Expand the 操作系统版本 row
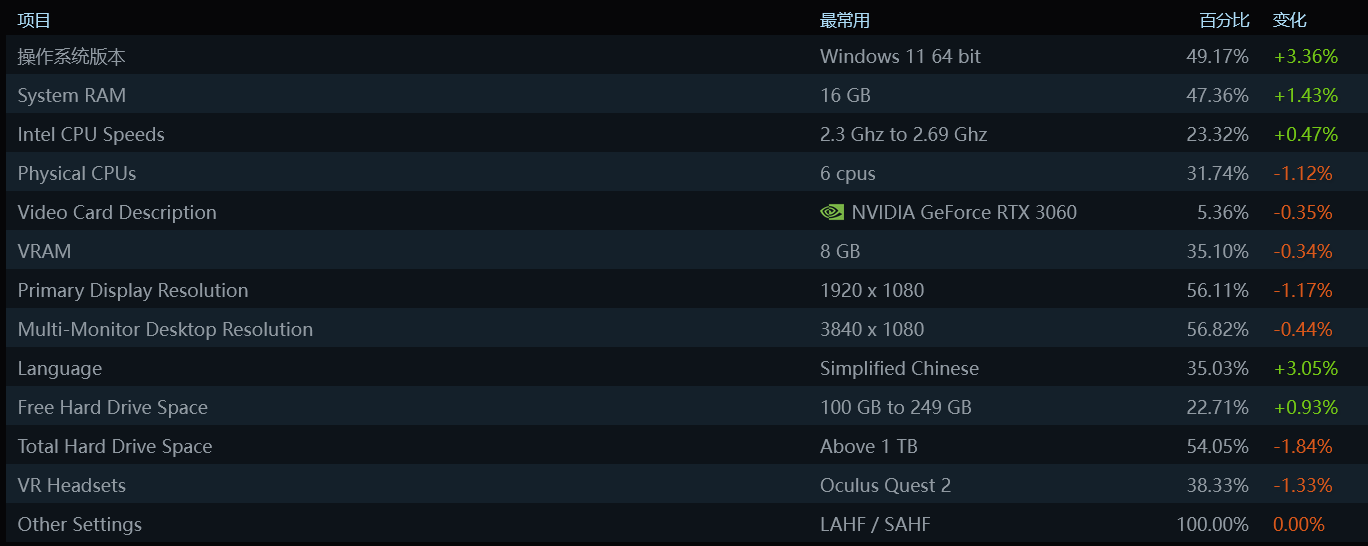Screen dimensions: 1368x546 coord(683,56)
